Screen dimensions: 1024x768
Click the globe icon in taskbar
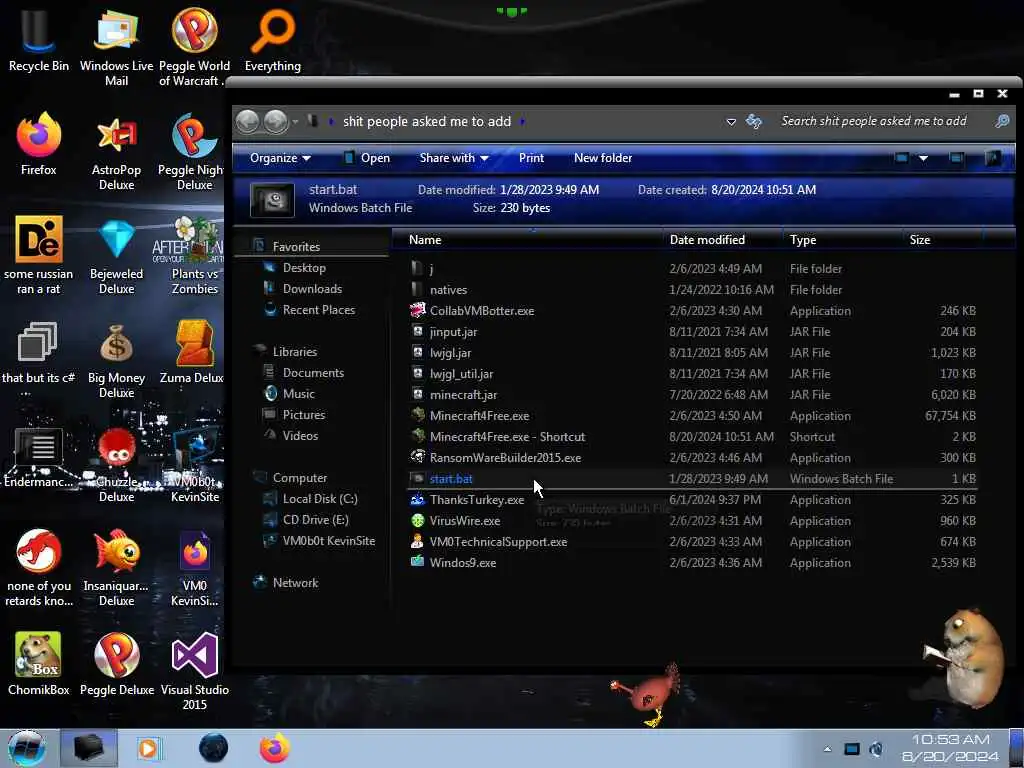(214, 748)
